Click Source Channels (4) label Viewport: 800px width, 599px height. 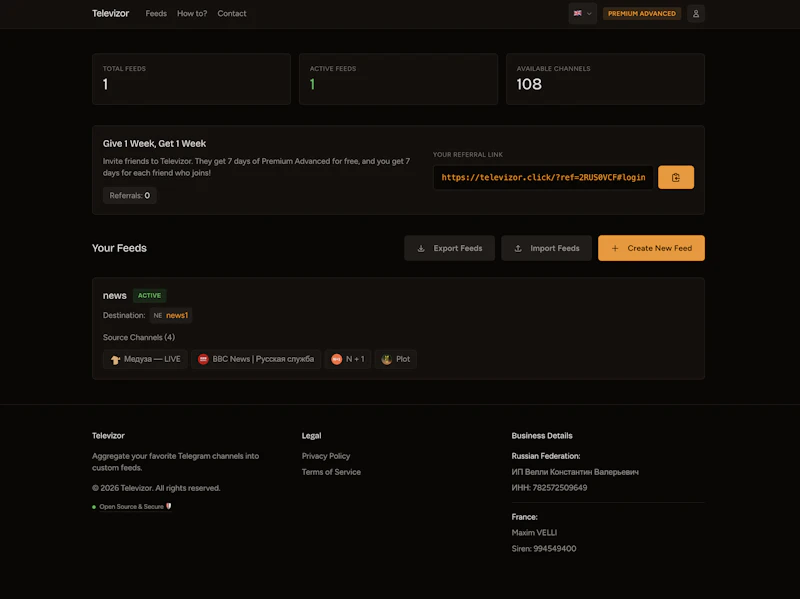[x=139, y=337]
